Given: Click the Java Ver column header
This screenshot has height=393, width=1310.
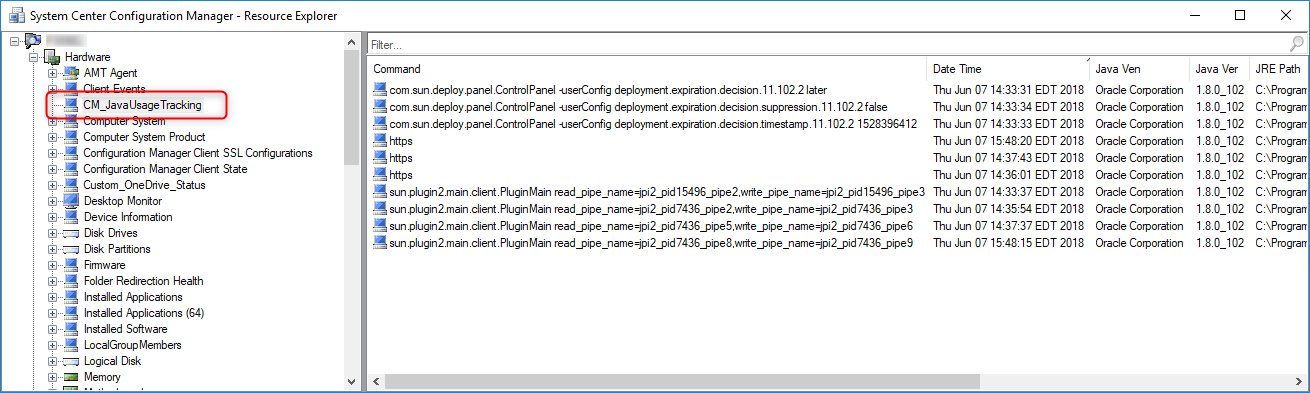Looking at the screenshot, I should (1218, 69).
